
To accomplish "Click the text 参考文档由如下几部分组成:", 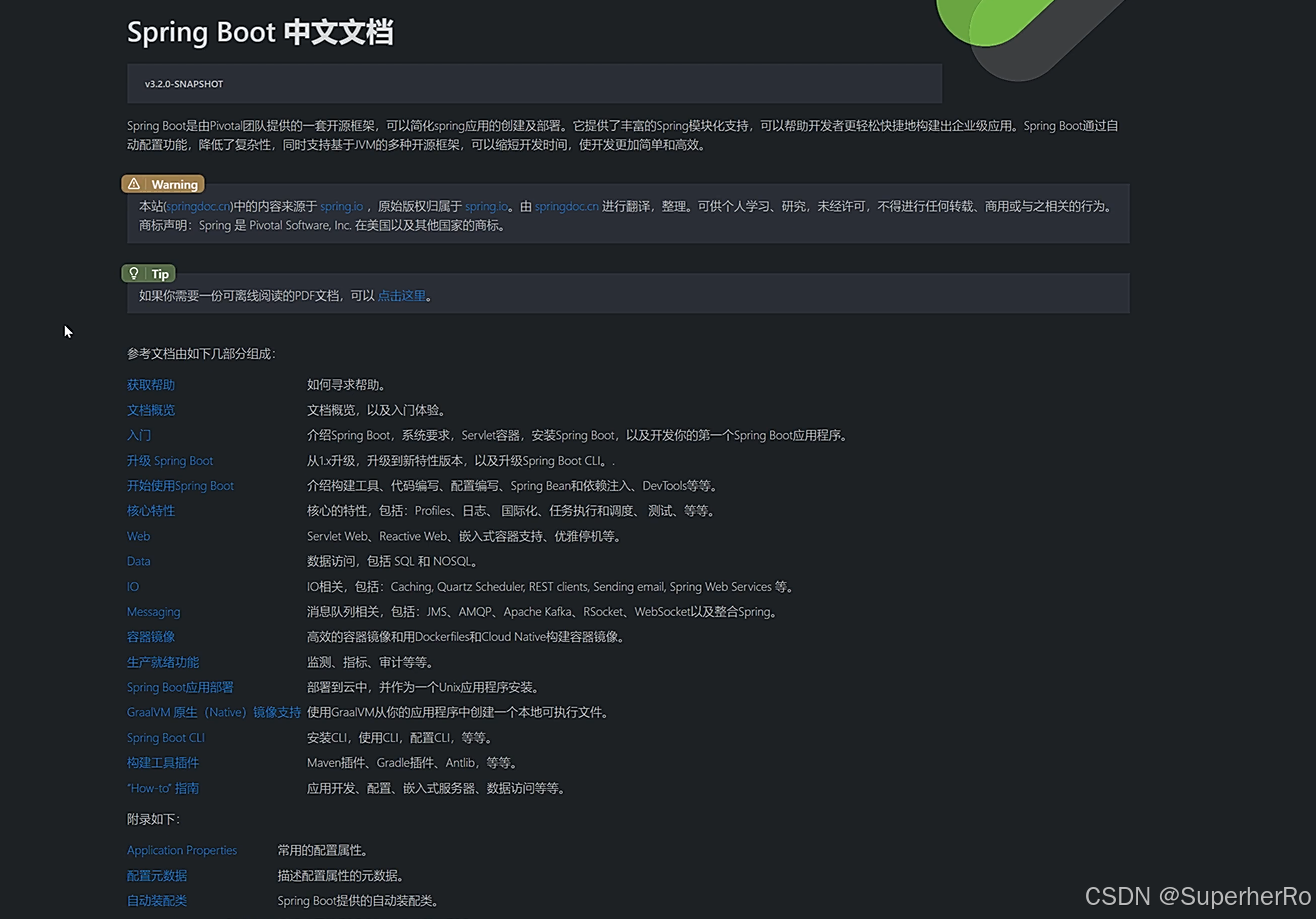I will pos(201,354).
